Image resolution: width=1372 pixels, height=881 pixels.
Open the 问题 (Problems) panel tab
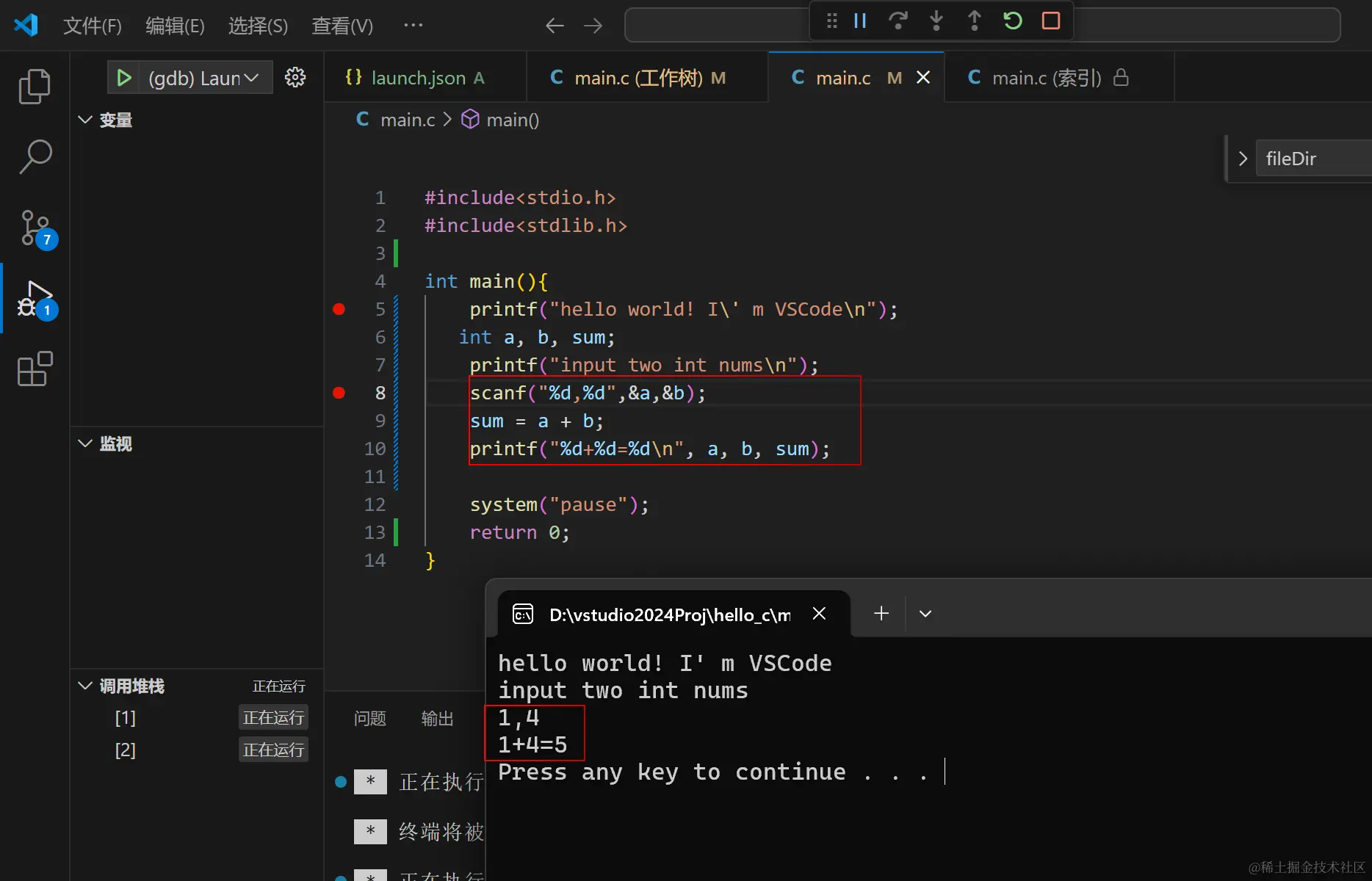pos(369,718)
